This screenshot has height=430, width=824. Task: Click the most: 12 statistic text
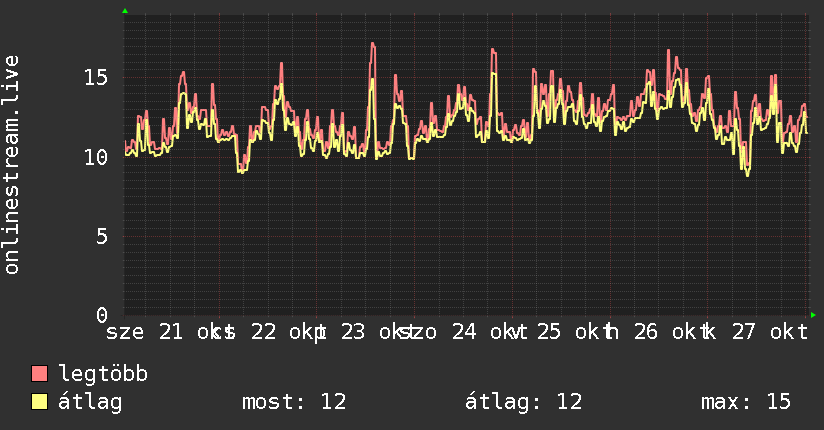[294, 402]
